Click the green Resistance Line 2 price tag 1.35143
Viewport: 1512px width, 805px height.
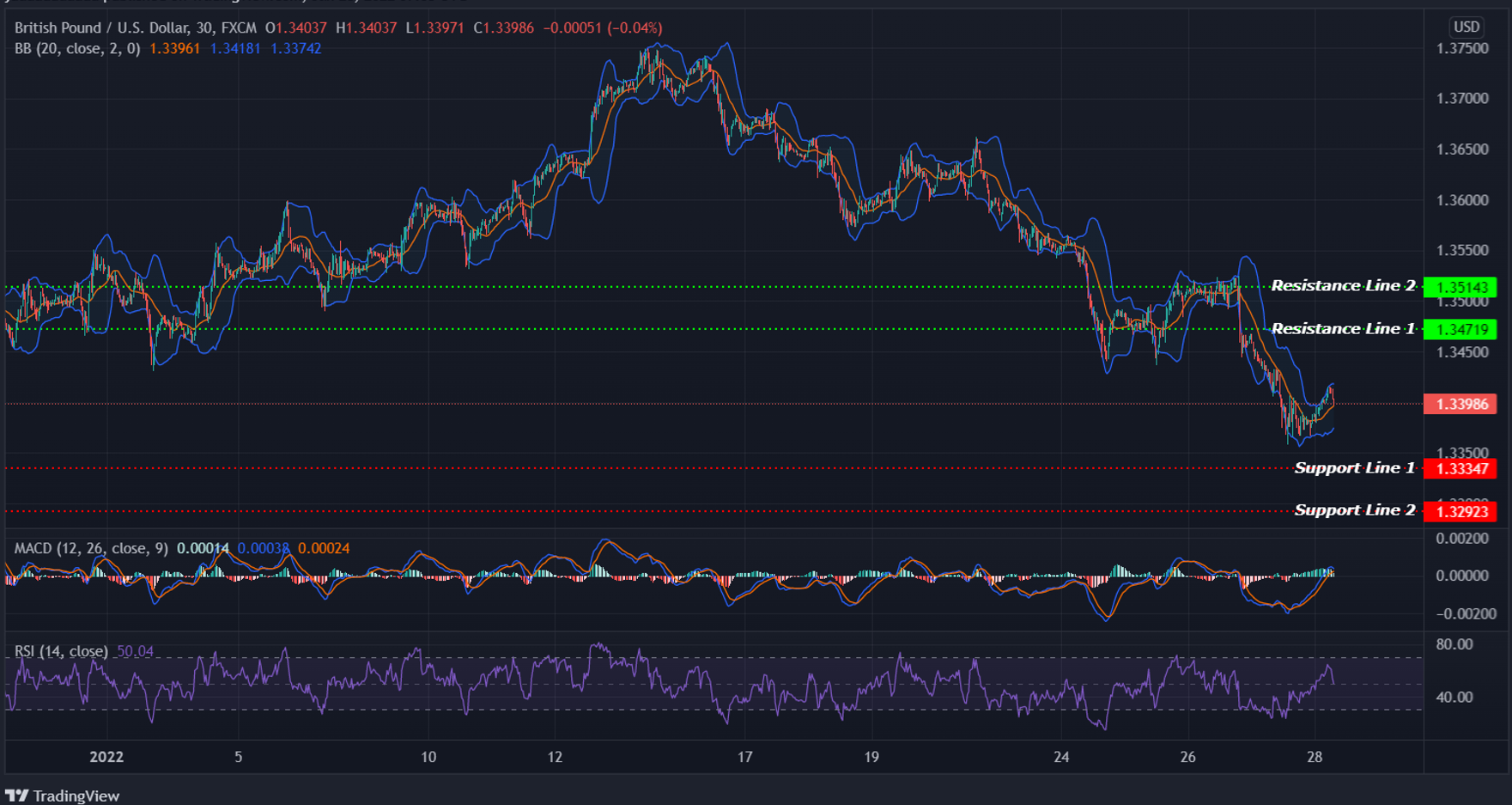(1463, 285)
